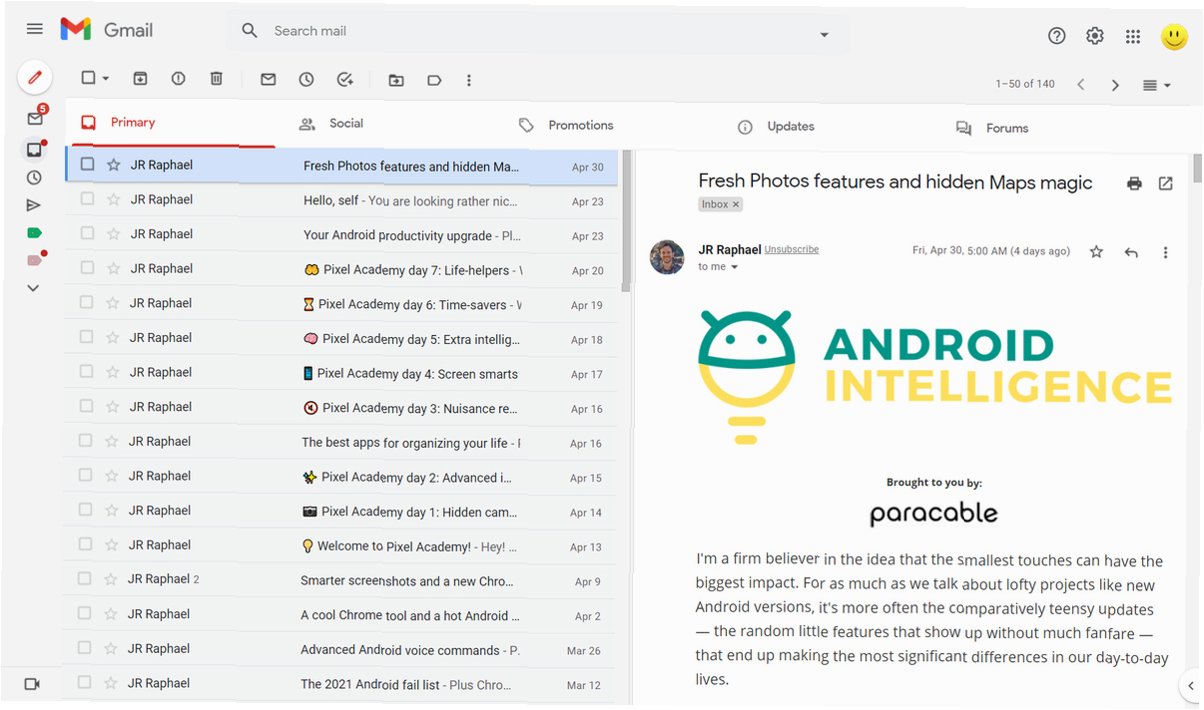Tick checkbox for Pixel Academy day 4 email
The height and width of the screenshot is (710, 1204).
point(86,372)
